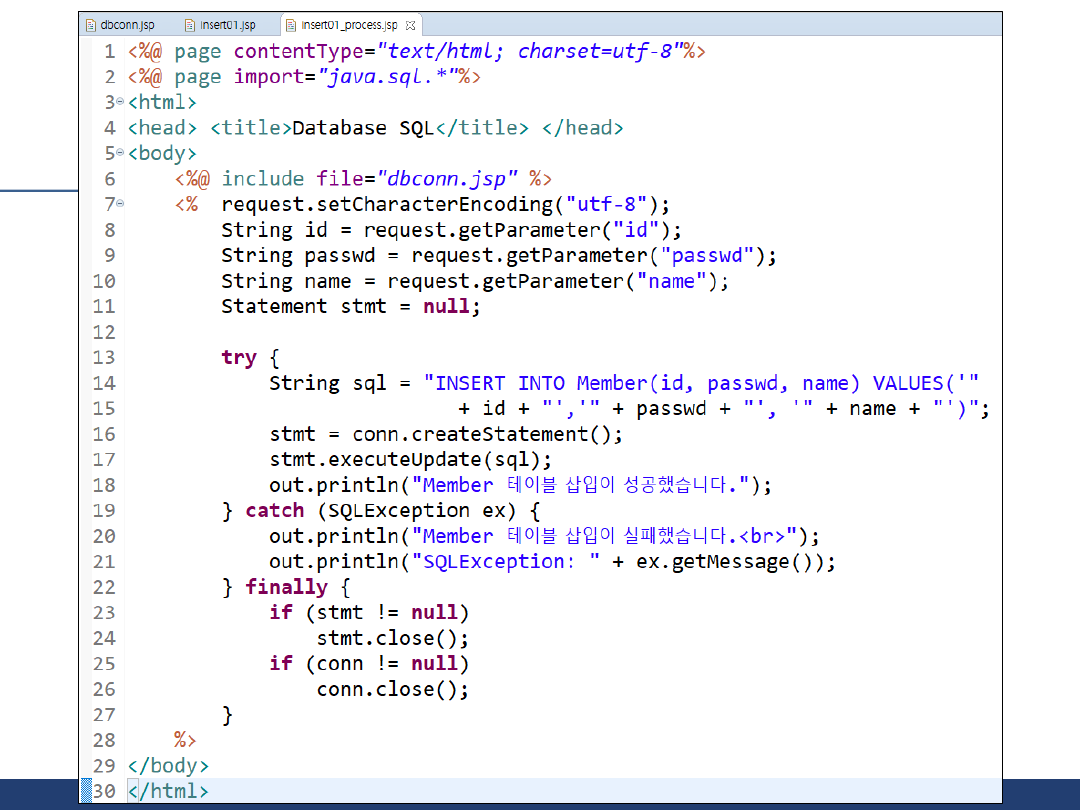
Task: Click on conn.createStatement() call
Action: (470, 434)
